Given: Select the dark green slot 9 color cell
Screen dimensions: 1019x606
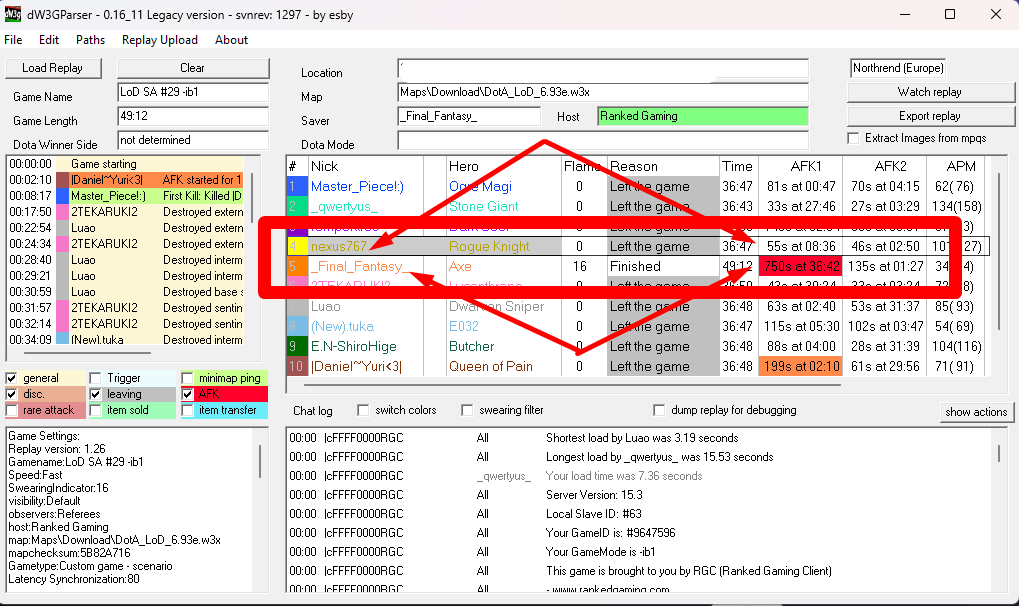Looking at the screenshot, I should (296, 347).
